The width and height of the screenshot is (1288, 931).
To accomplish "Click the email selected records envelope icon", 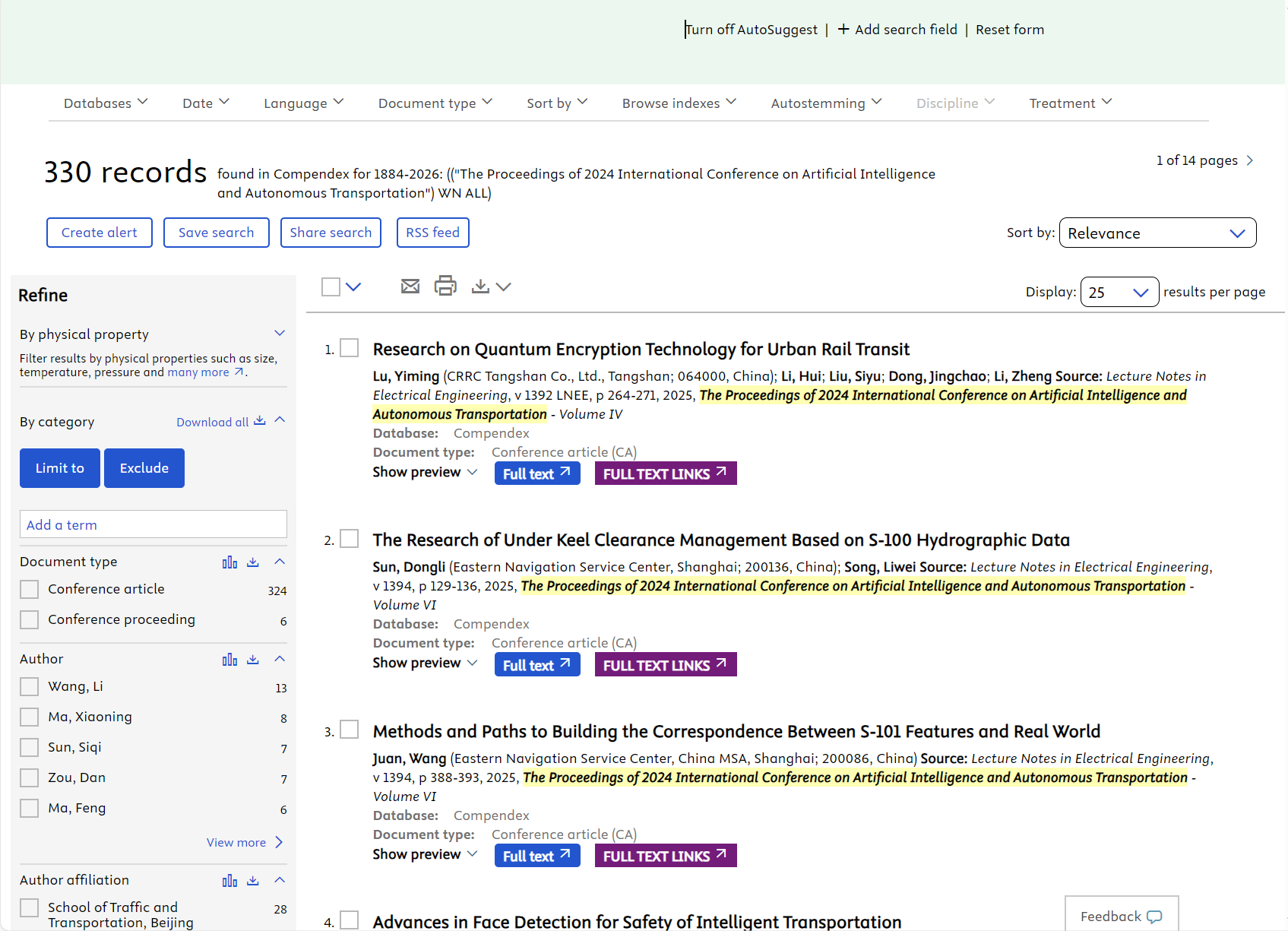I will click(410, 287).
